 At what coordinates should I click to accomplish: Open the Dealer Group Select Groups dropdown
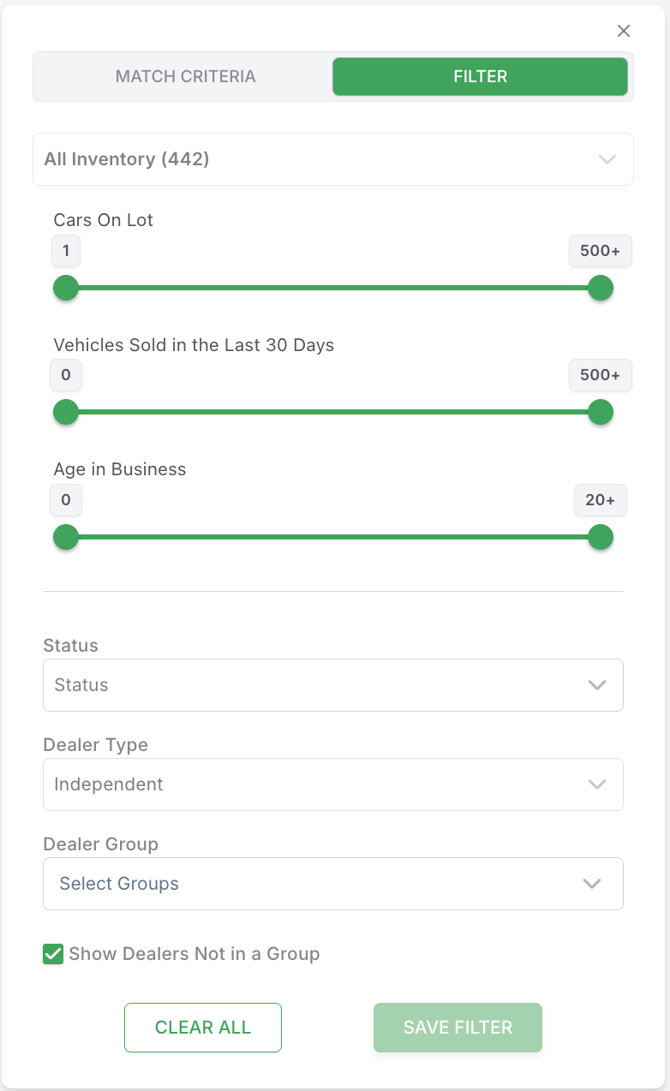tap(320, 884)
